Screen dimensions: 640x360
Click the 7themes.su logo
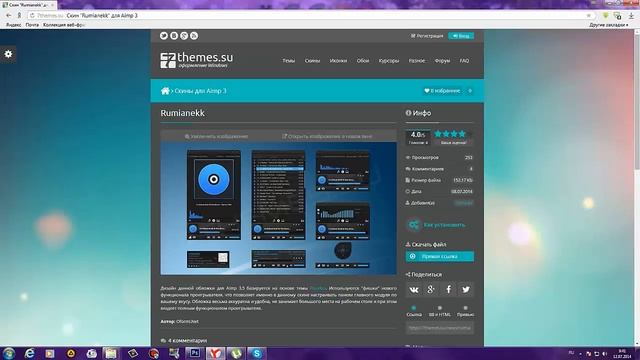coord(197,60)
